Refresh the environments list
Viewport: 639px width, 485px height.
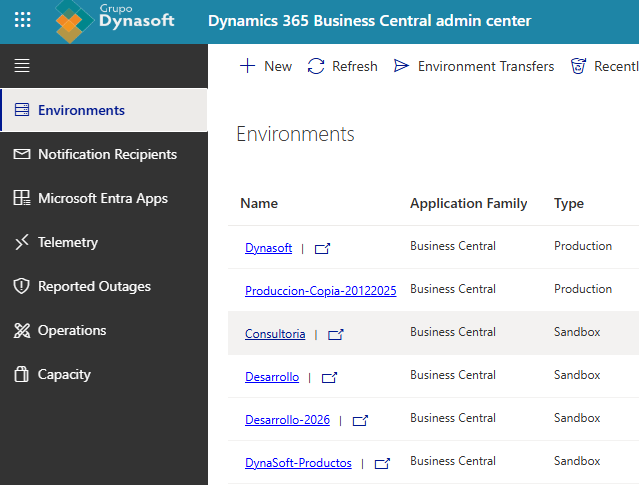(342, 66)
